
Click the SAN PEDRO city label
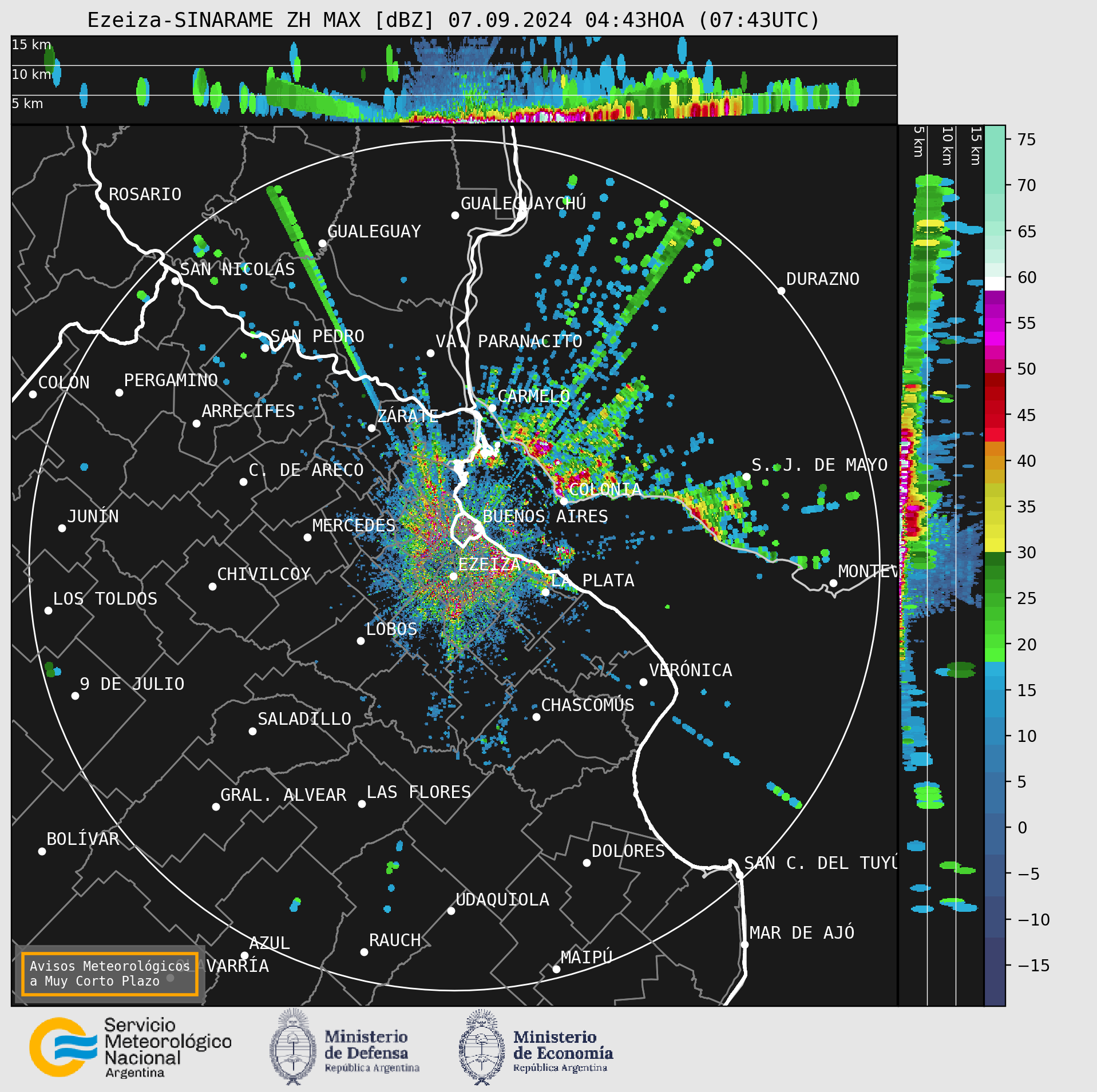317,336
